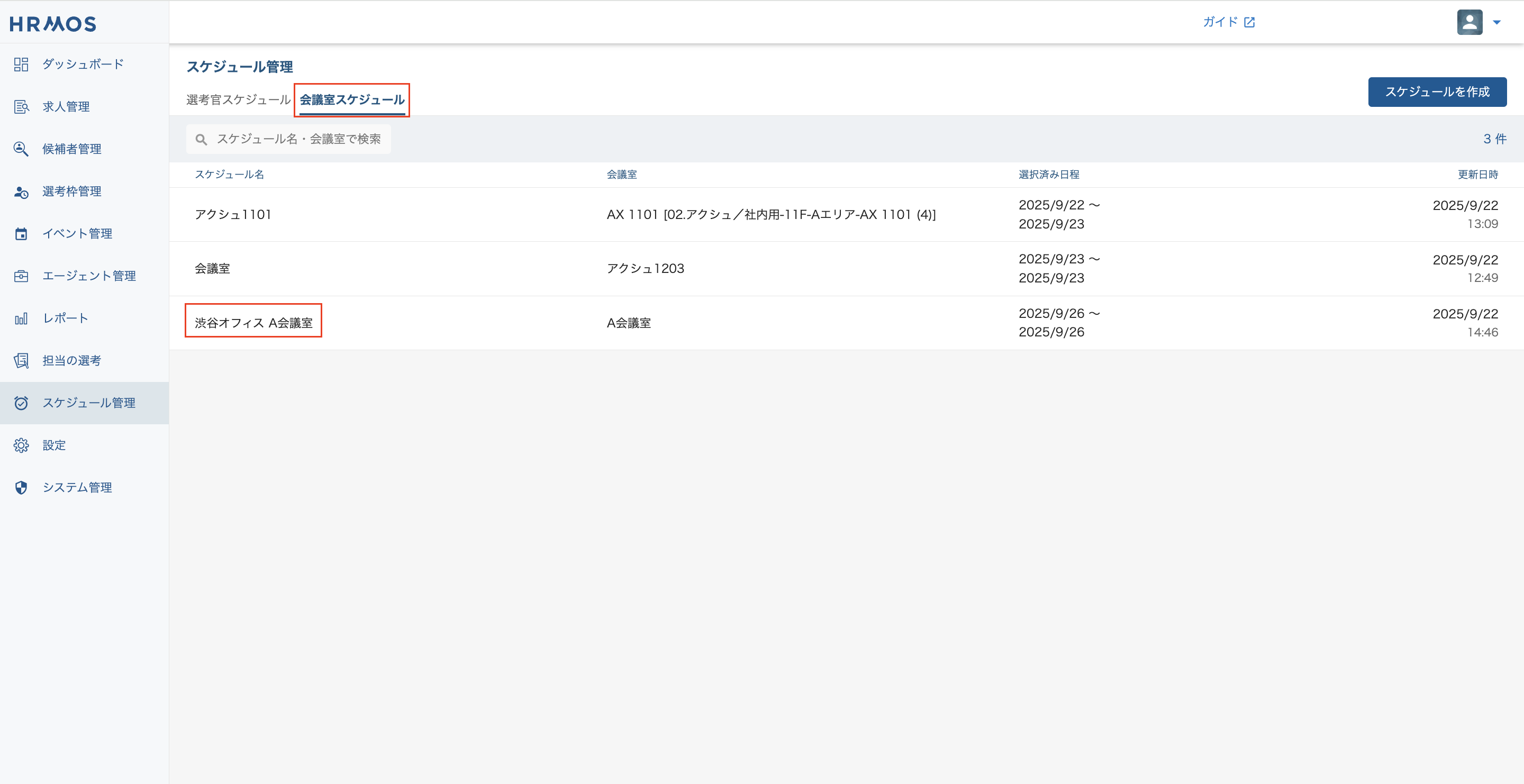Click the HRMOS logo

pos(53,24)
